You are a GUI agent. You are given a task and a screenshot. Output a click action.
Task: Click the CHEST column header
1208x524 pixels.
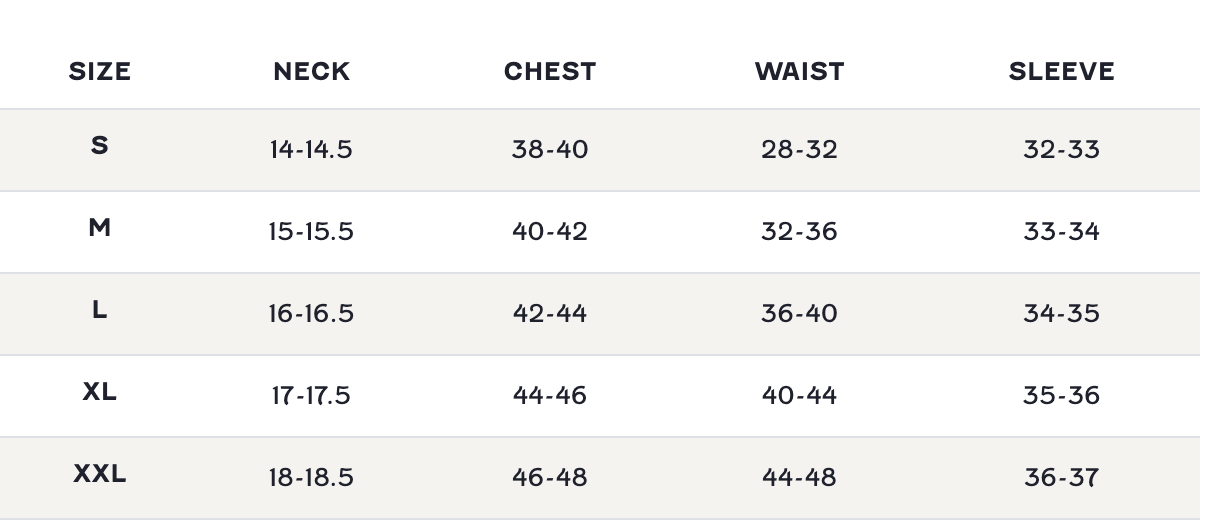point(550,72)
